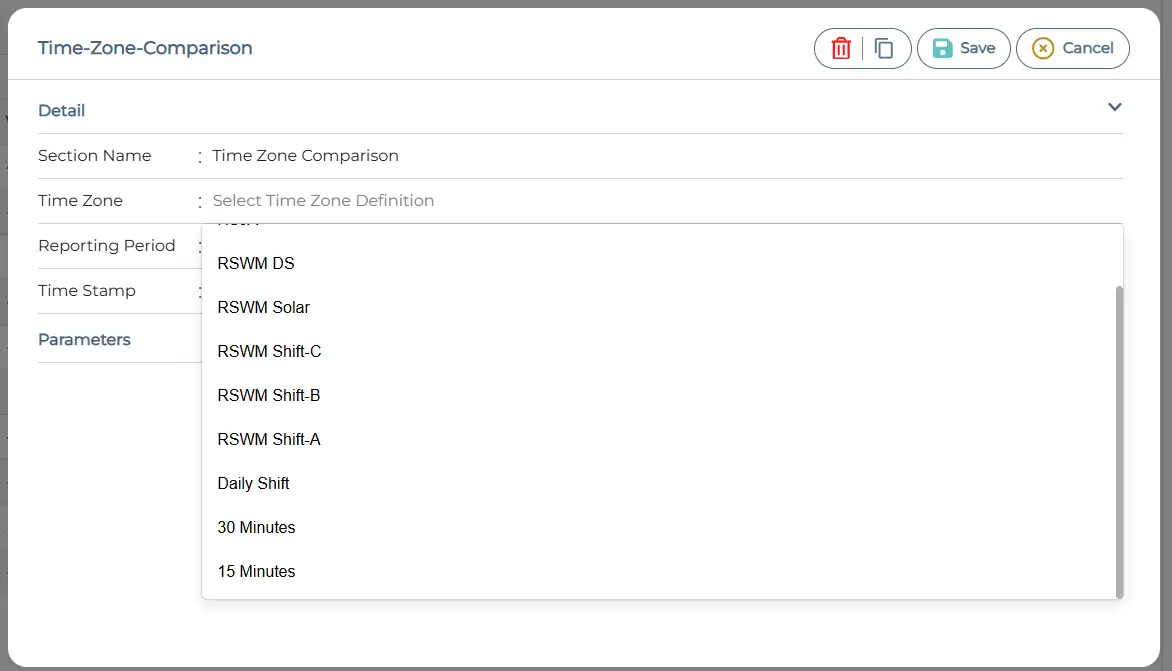Click the Time Stamp label
This screenshot has height=671, width=1172.
pyautogui.click(x=87, y=291)
